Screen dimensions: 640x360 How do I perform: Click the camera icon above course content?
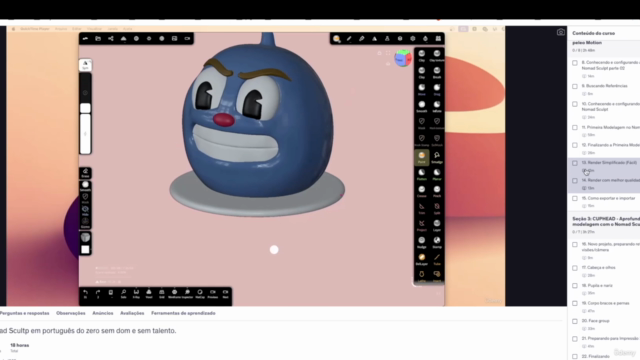coord(561,32)
